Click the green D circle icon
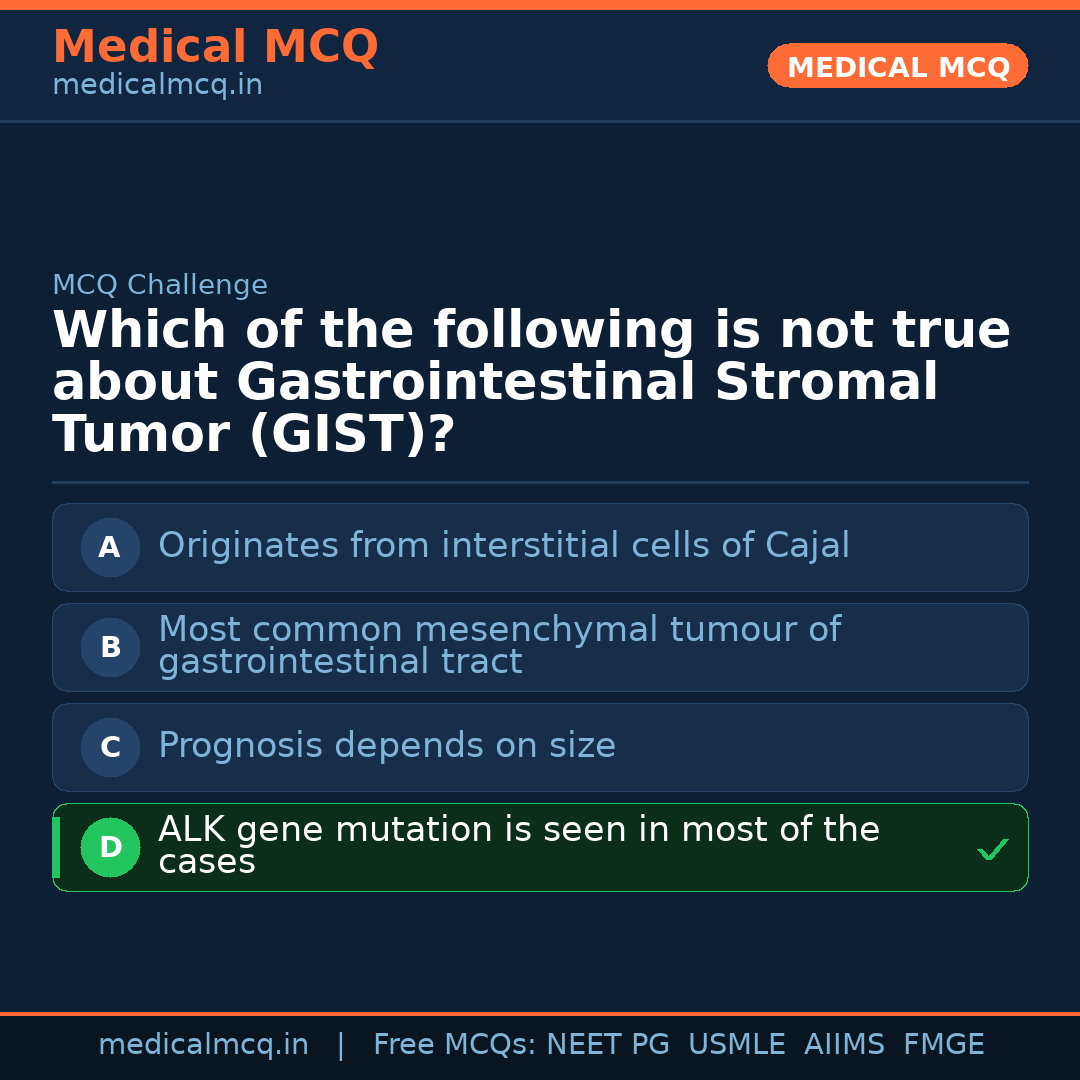Screen dimensions: 1080x1080 tap(110, 847)
